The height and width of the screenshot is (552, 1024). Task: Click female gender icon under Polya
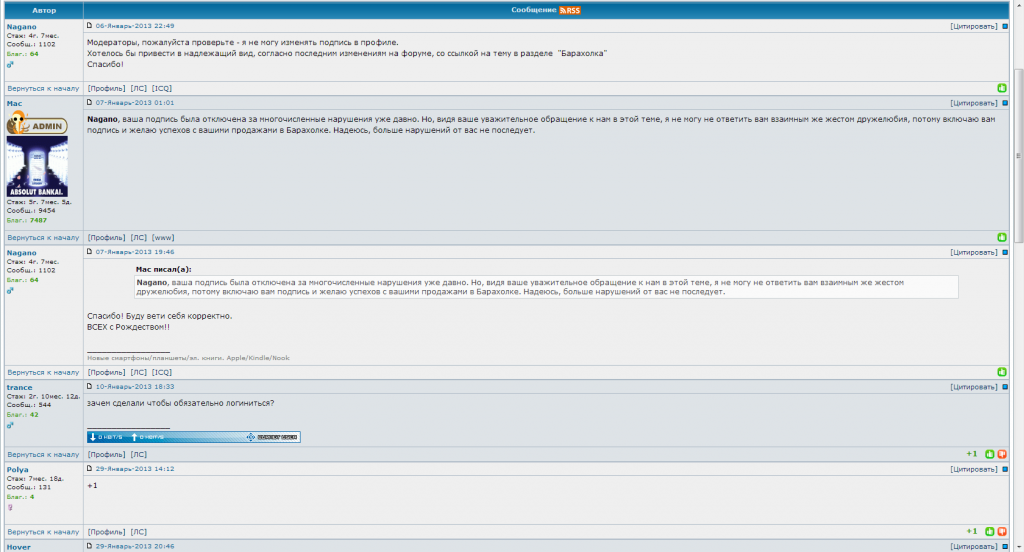tap(10, 507)
